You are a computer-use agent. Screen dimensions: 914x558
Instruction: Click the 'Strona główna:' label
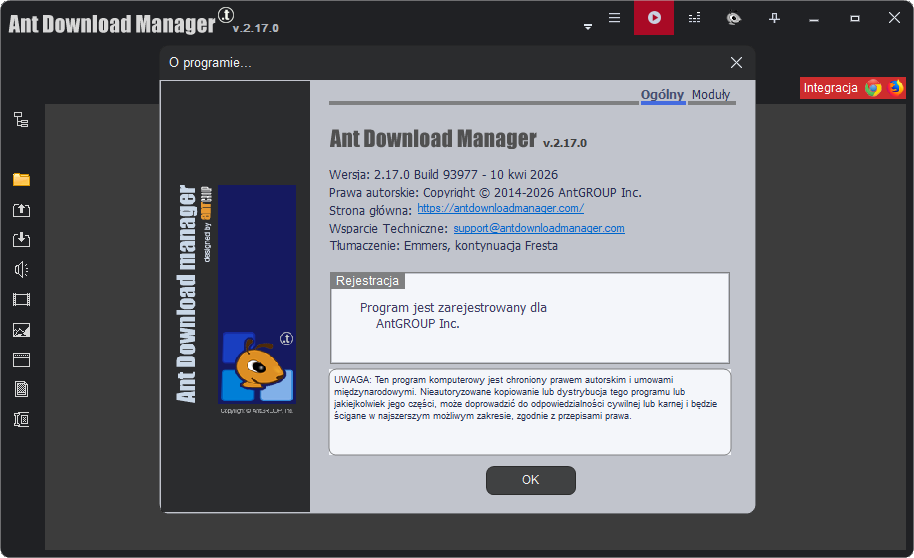tap(370, 210)
